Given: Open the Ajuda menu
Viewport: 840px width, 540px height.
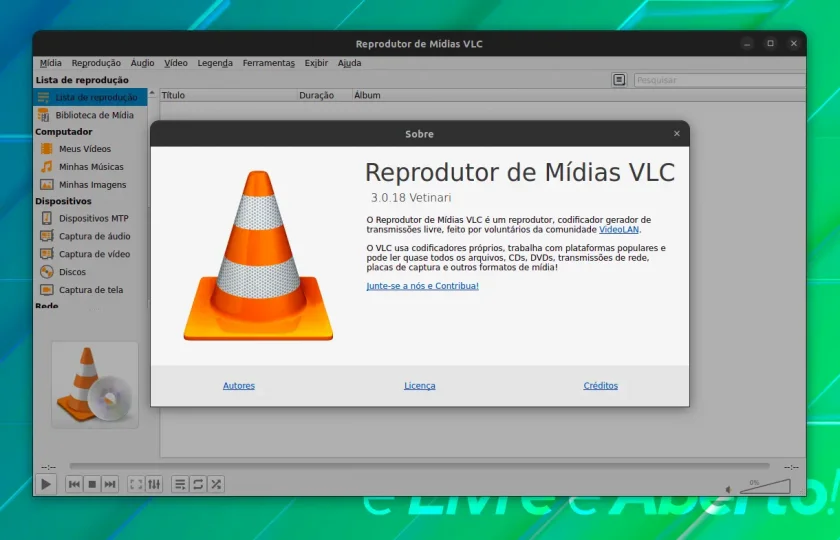Looking at the screenshot, I should (x=349, y=63).
